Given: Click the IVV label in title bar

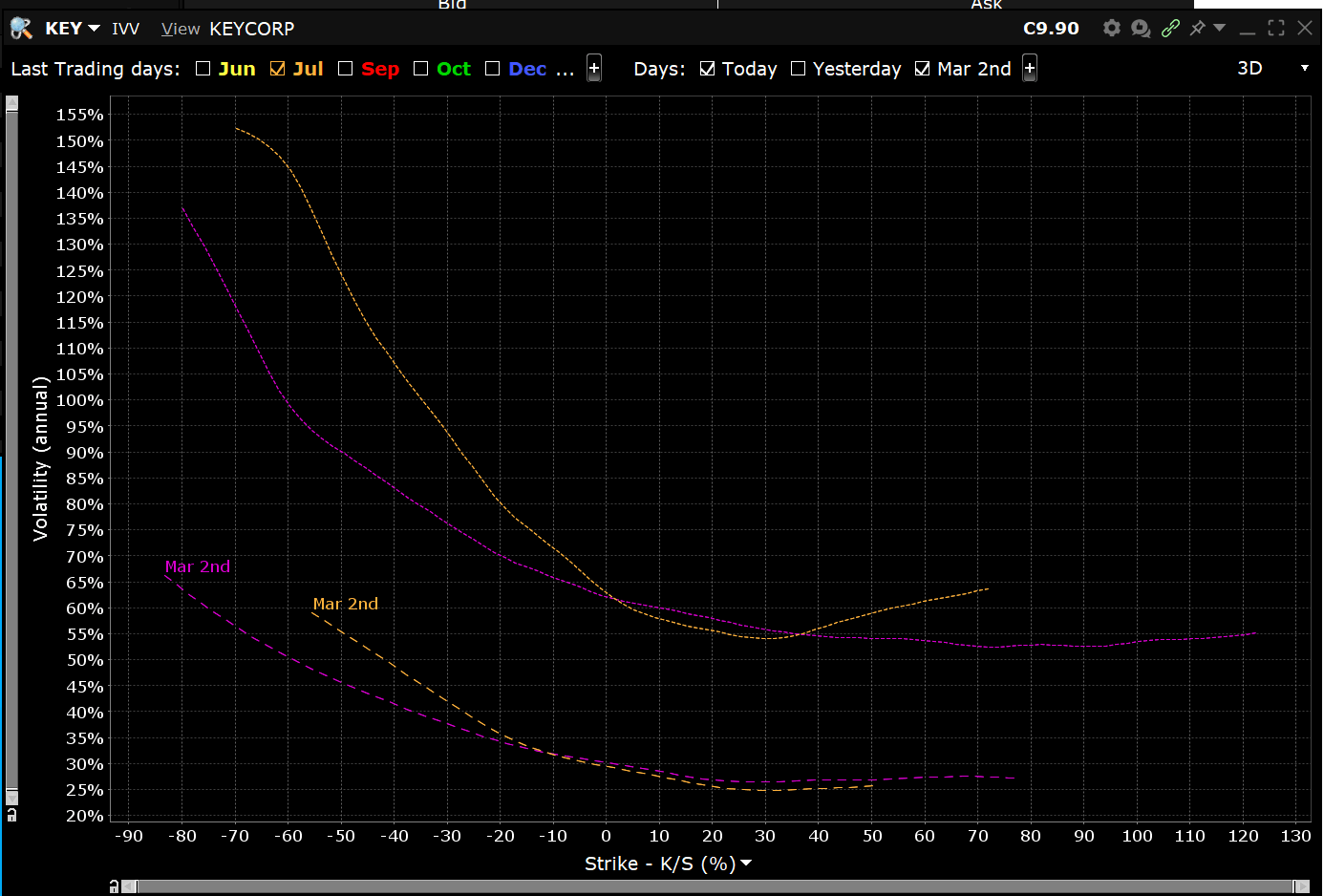Looking at the screenshot, I should click(125, 29).
